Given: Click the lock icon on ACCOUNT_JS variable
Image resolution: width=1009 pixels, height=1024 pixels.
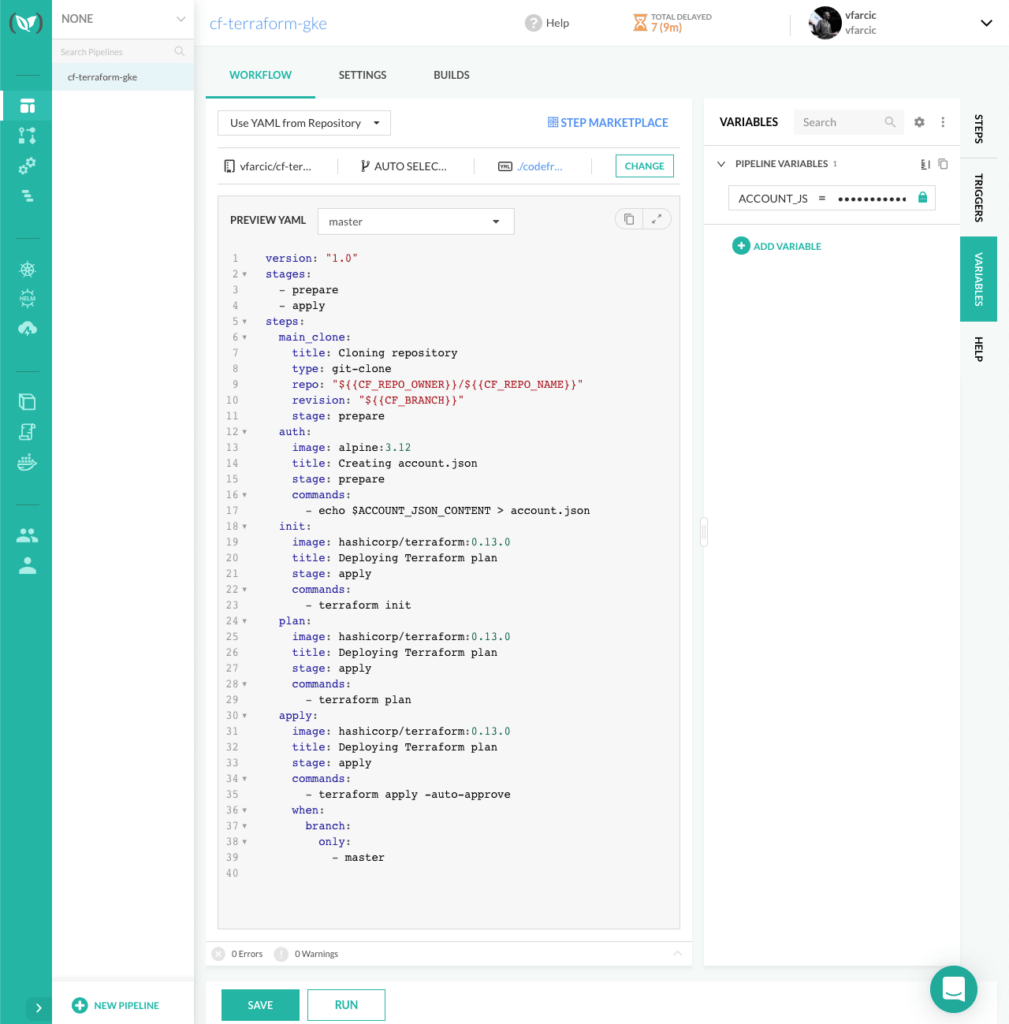Looking at the screenshot, I should pyautogui.click(x=922, y=198).
